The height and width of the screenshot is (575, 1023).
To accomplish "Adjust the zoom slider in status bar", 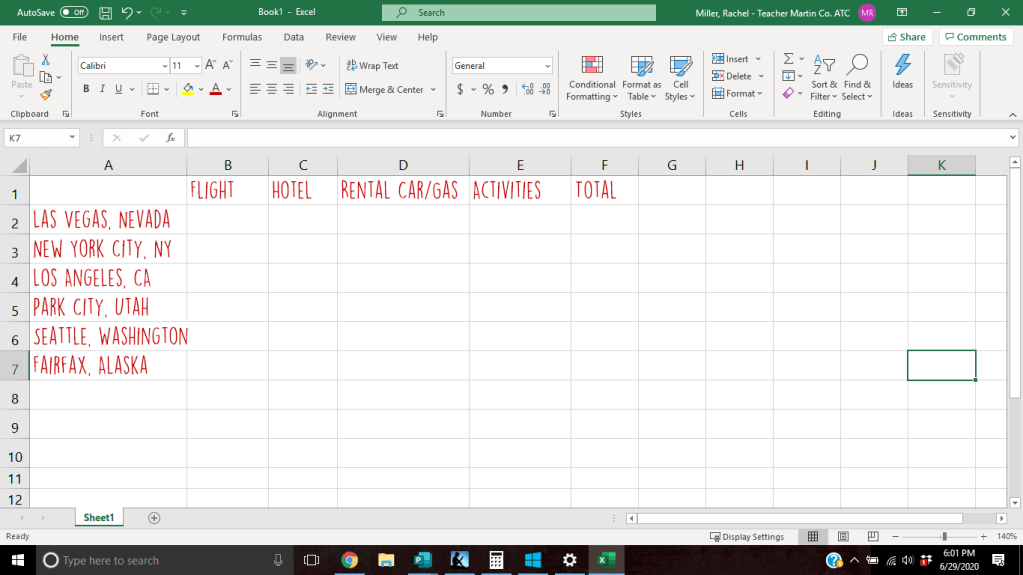I will 944,537.
